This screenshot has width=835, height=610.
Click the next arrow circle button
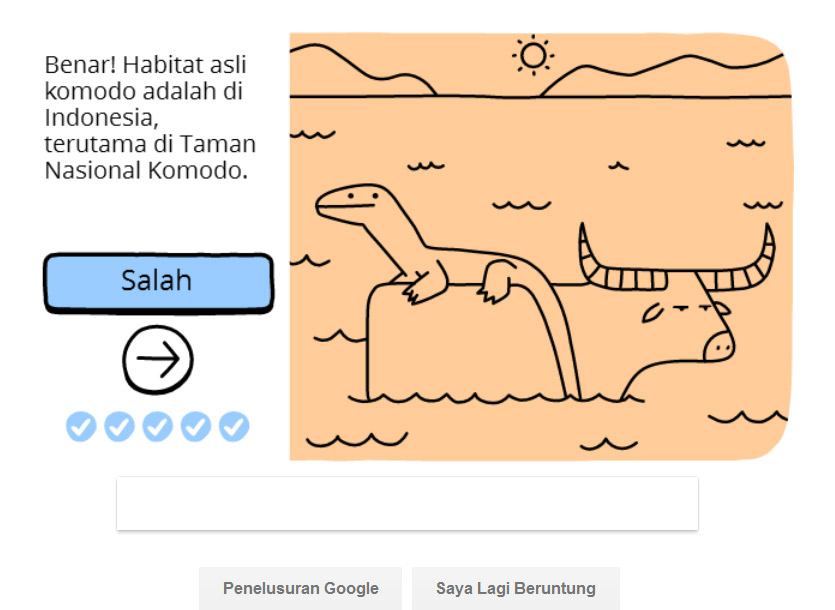[x=158, y=360]
